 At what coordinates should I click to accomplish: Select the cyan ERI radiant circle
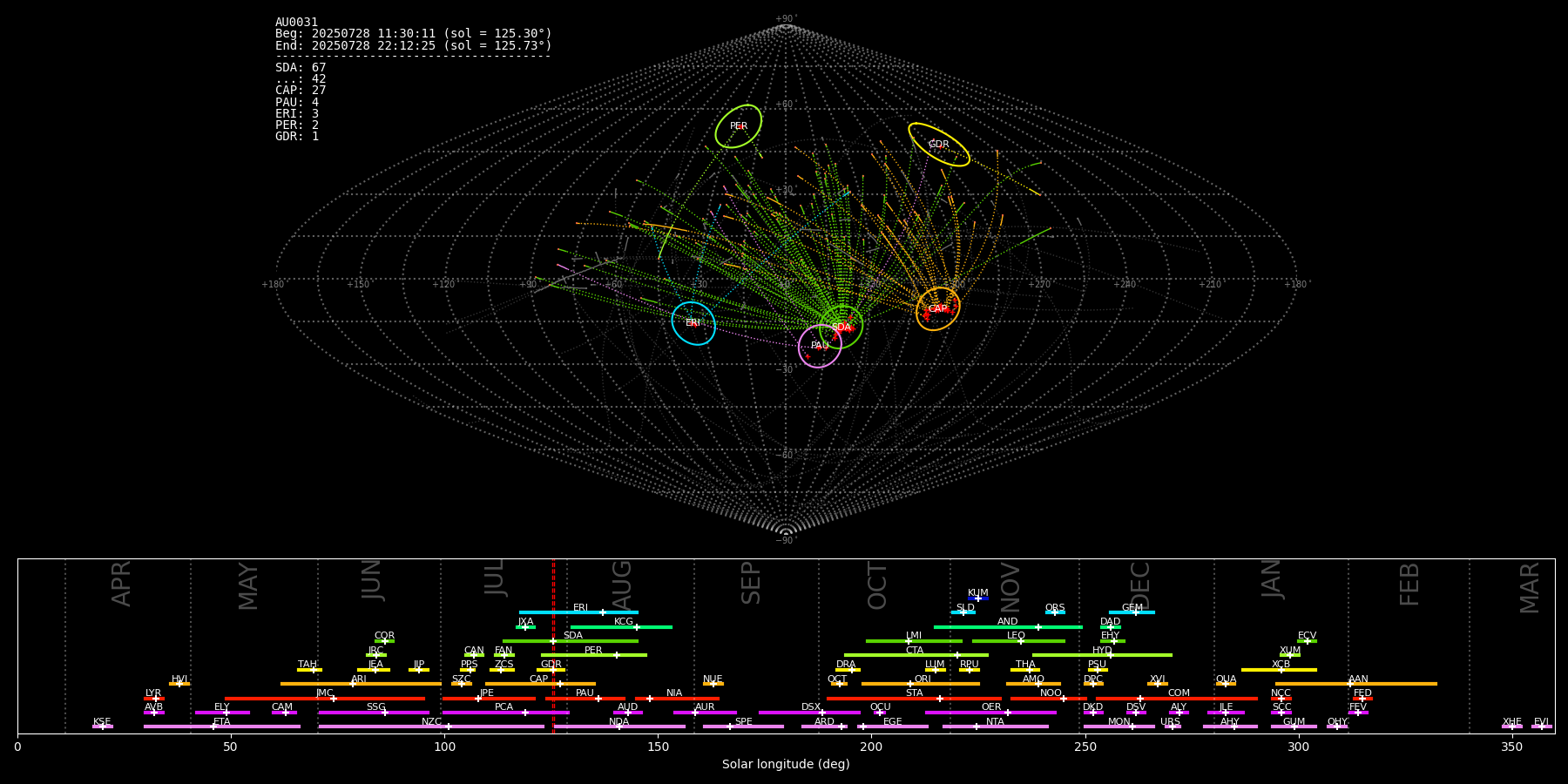click(x=693, y=323)
